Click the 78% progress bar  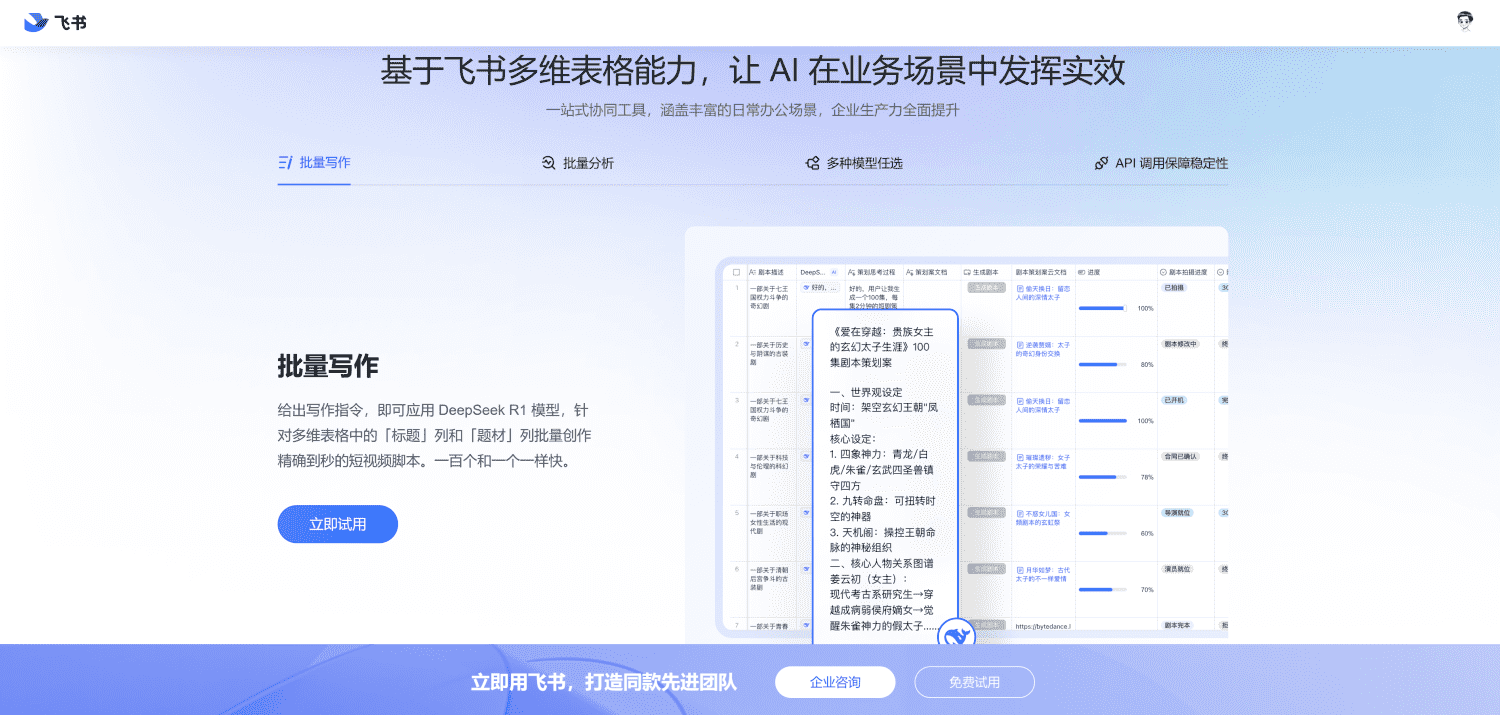point(1103,477)
